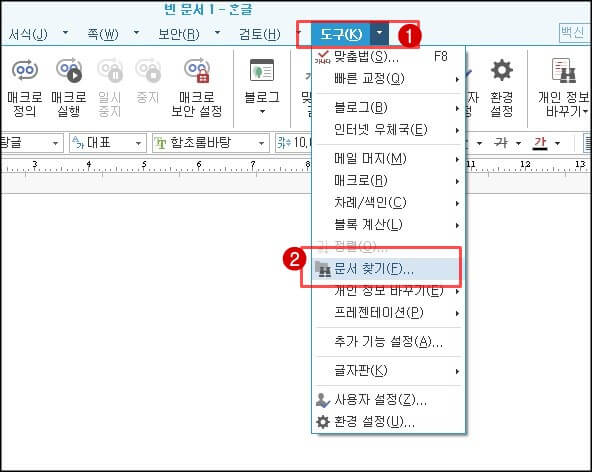Select 사용자 설정(Z)... item
Viewport: 592px width, 472px height.
[x=388, y=400]
